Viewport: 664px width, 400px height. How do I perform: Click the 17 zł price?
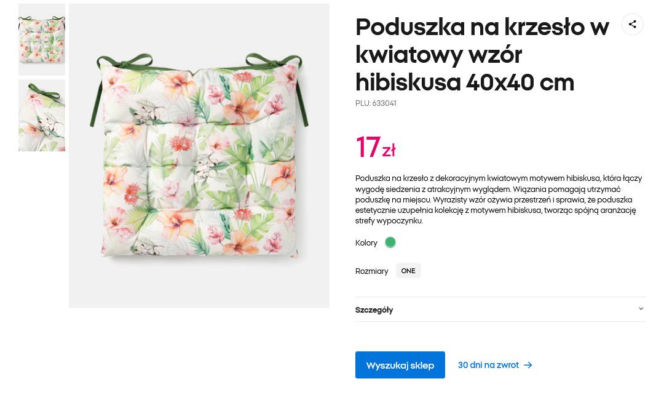[x=376, y=147]
